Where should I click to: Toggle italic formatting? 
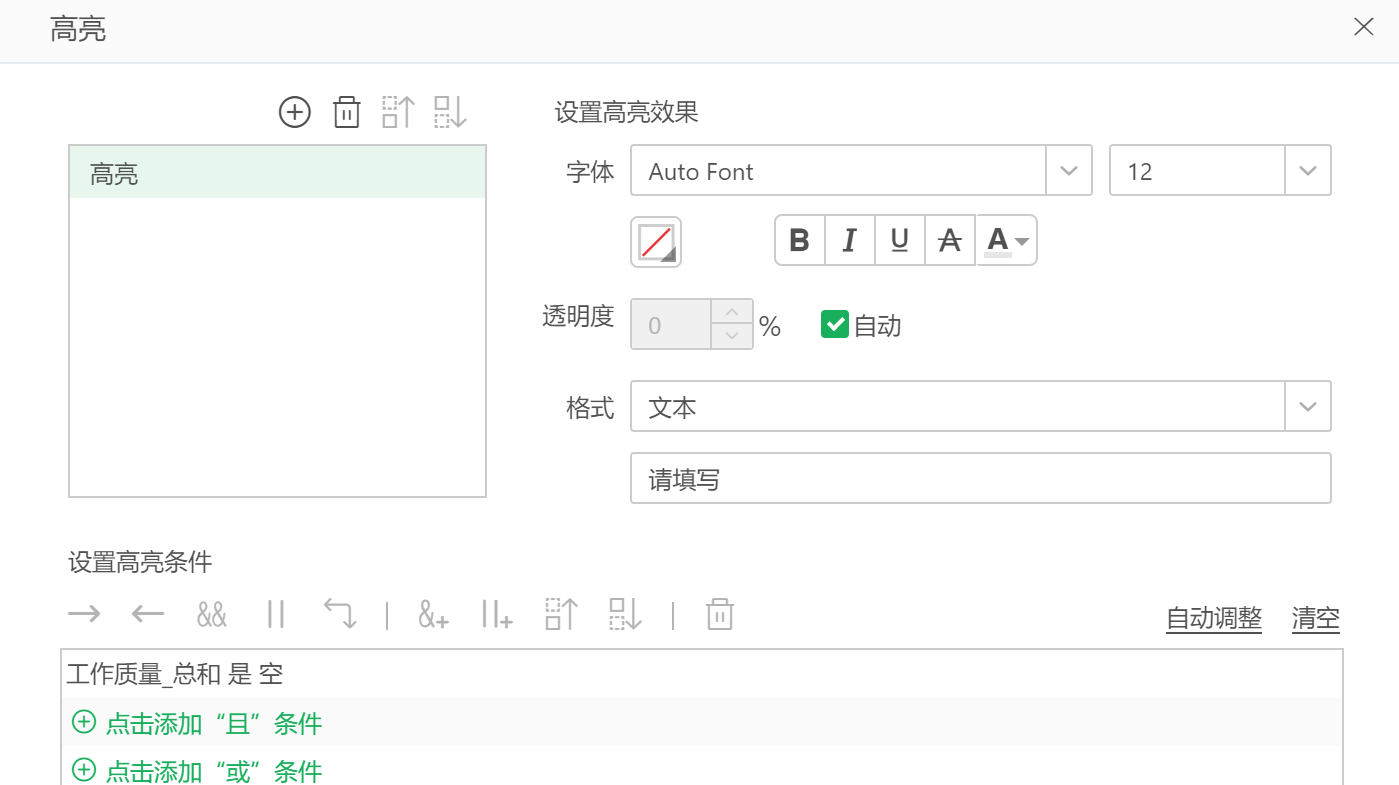click(850, 240)
